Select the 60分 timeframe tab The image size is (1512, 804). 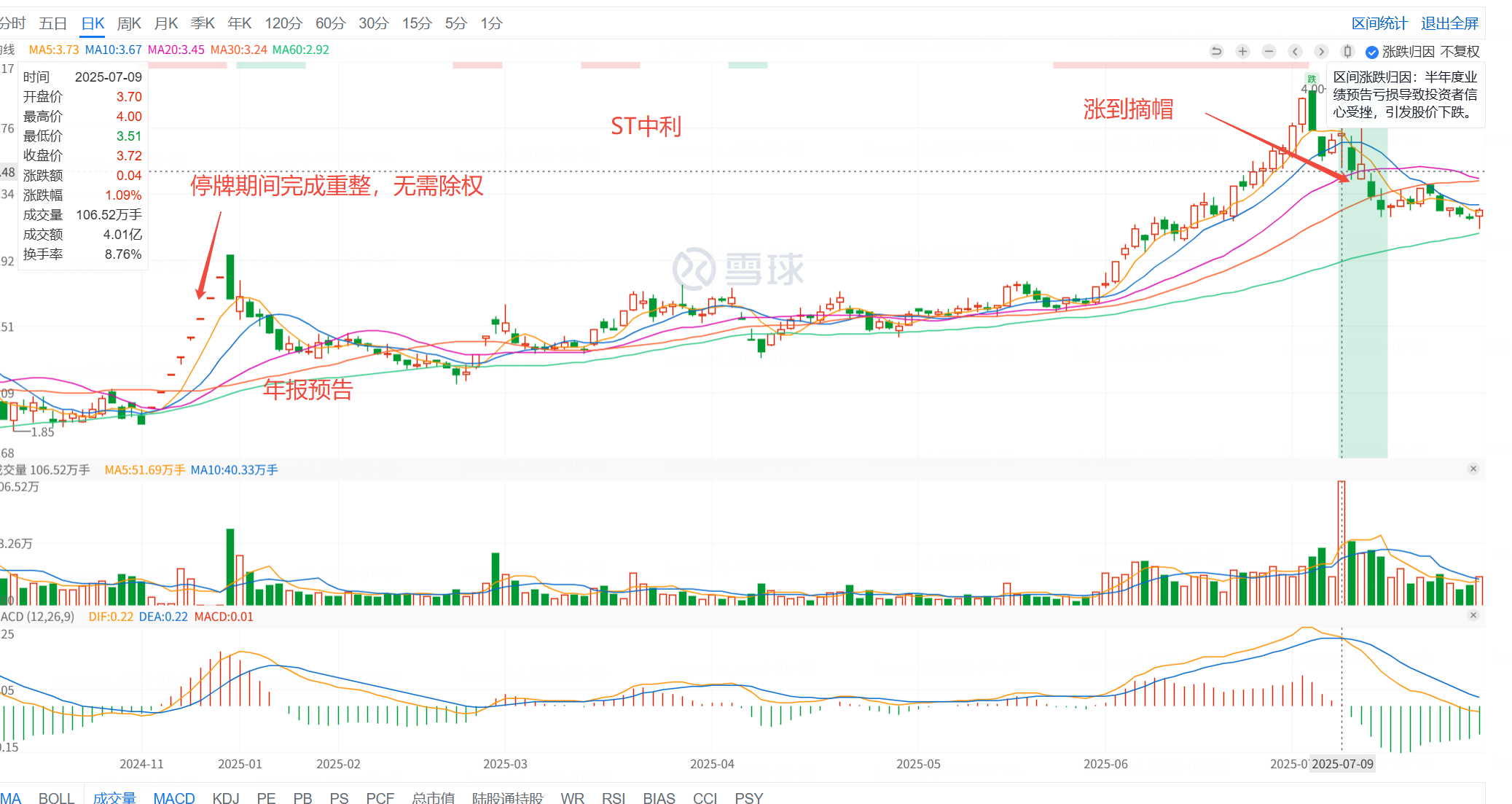[330, 23]
